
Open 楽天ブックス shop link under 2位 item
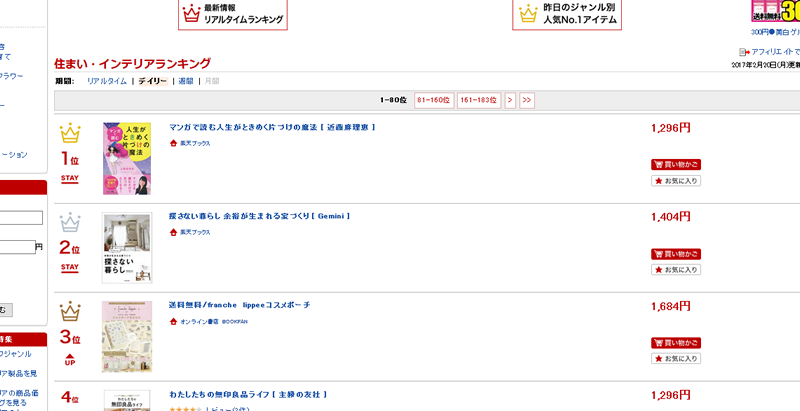[195, 233]
